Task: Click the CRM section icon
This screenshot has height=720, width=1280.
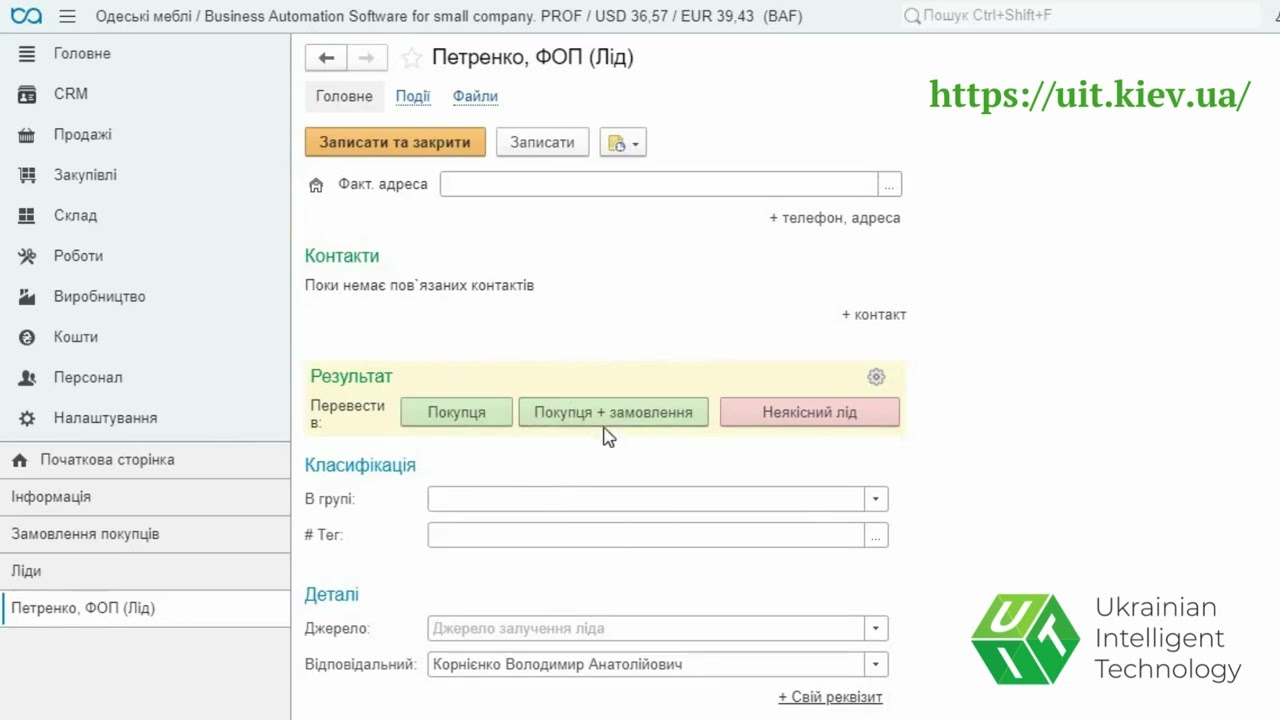Action: [x=27, y=94]
